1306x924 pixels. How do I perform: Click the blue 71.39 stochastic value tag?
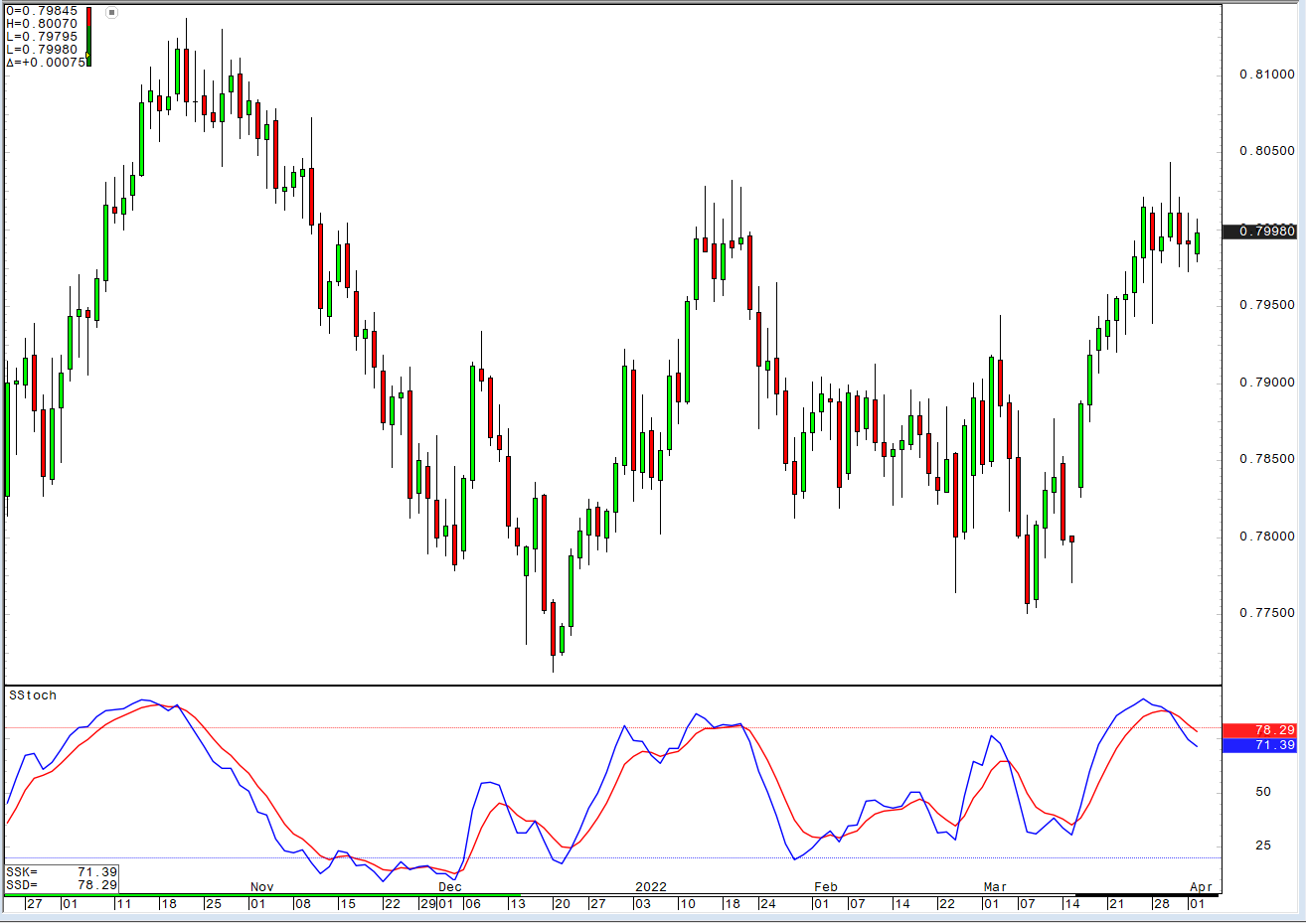pos(1260,745)
